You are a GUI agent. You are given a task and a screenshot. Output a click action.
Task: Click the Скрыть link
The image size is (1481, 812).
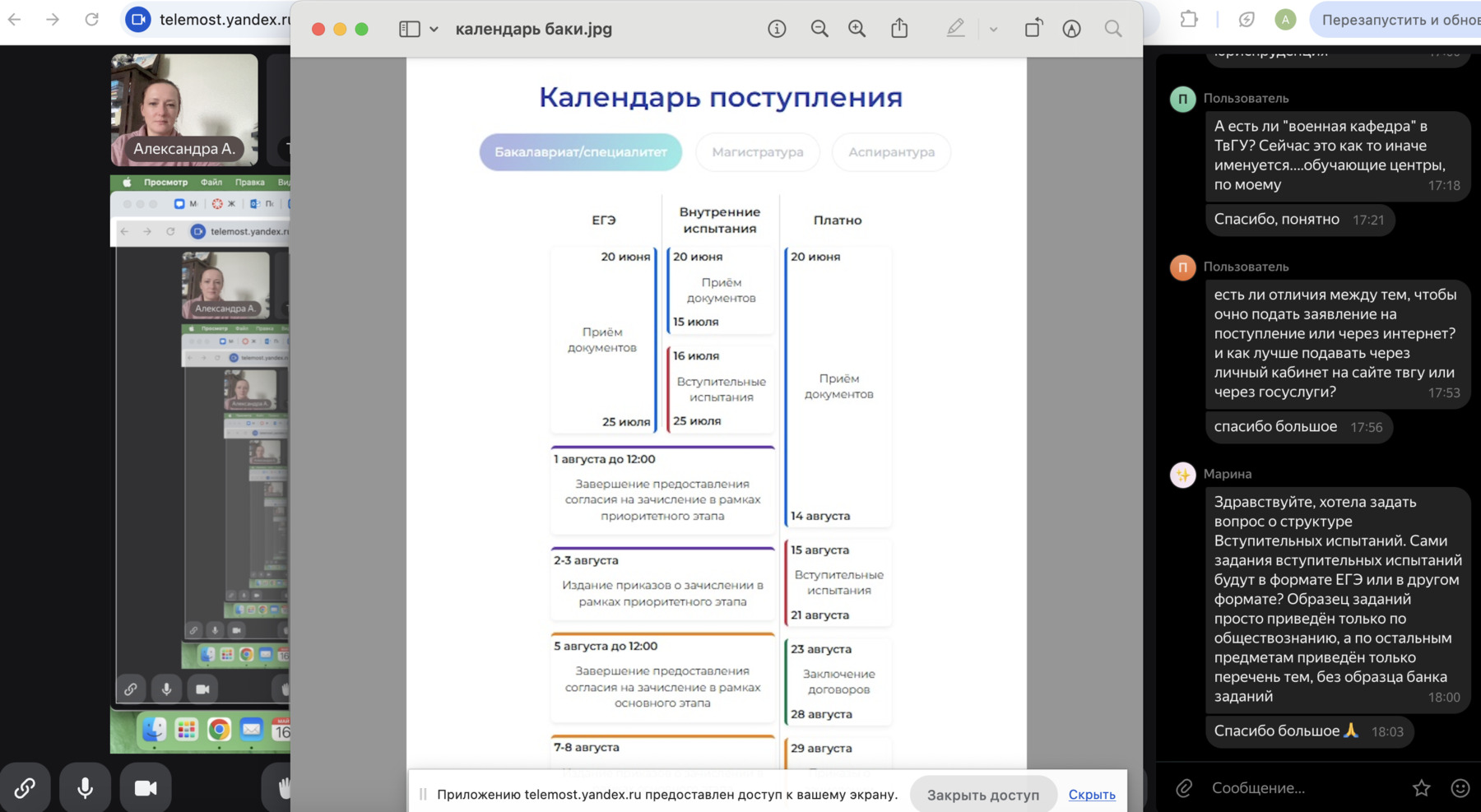[x=1092, y=795]
